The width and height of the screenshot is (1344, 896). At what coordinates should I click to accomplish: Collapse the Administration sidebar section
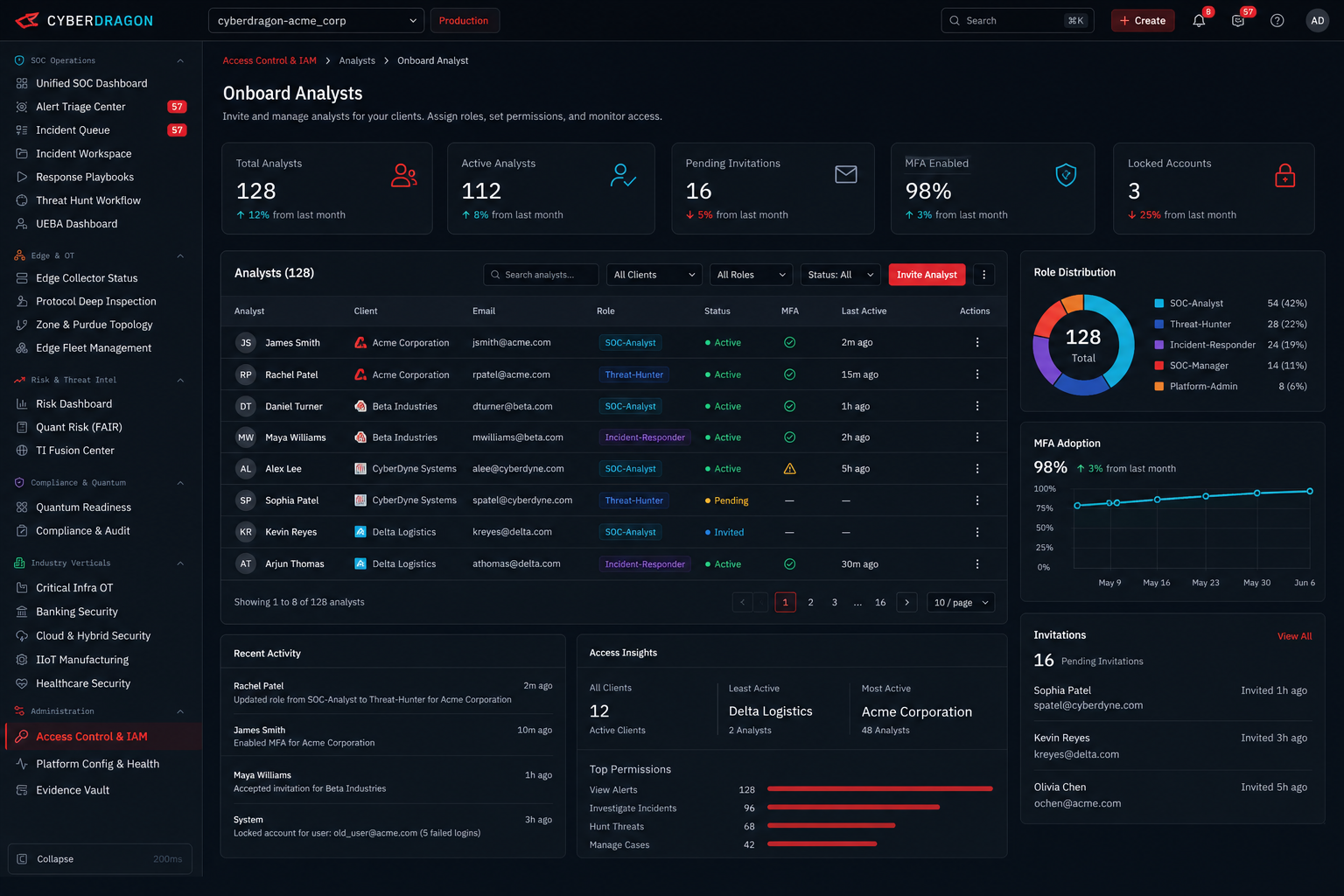pyautogui.click(x=180, y=711)
